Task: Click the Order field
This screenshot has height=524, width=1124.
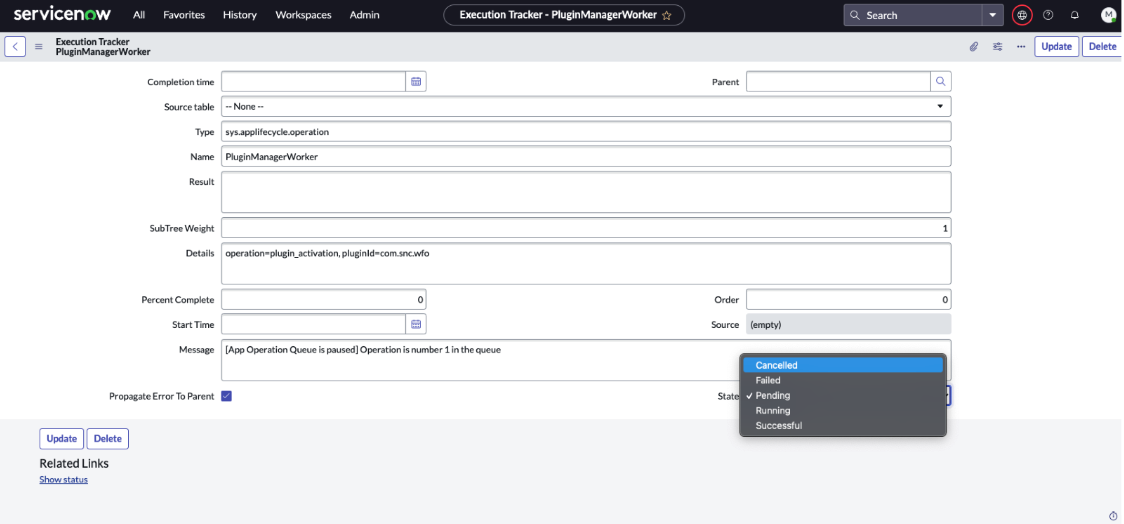Action: [849, 300]
